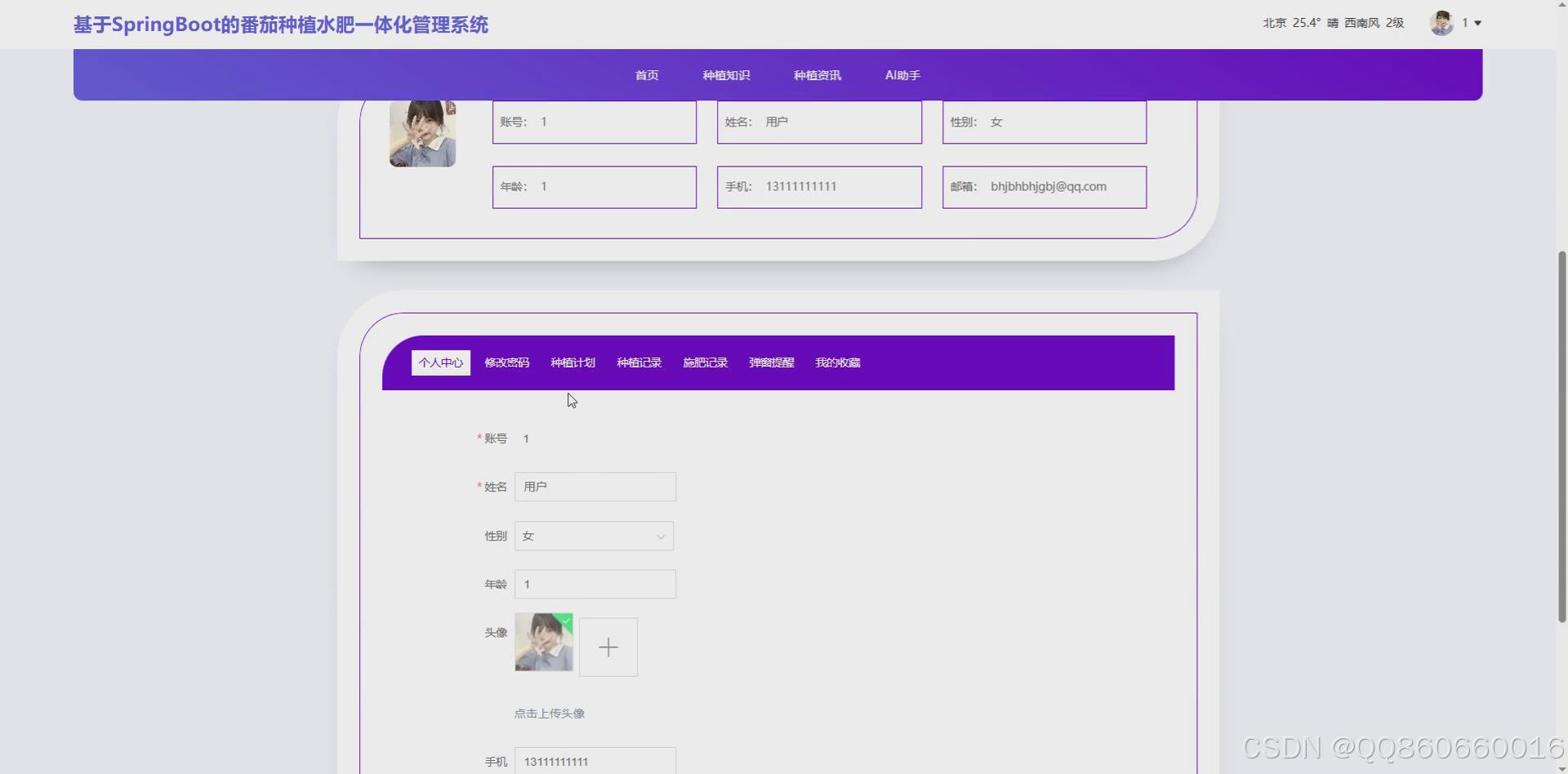Switch to the 修改密码 tab
The width and height of the screenshot is (1568, 774).
(507, 363)
